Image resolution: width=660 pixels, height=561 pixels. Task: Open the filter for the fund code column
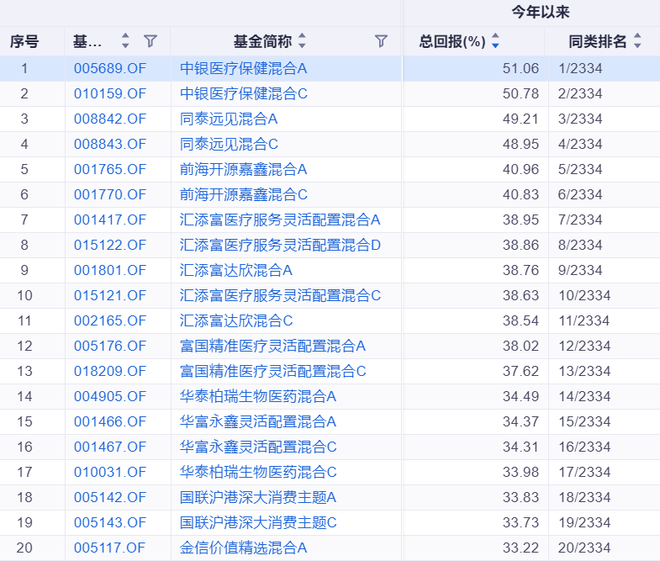[x=150, y=41]
